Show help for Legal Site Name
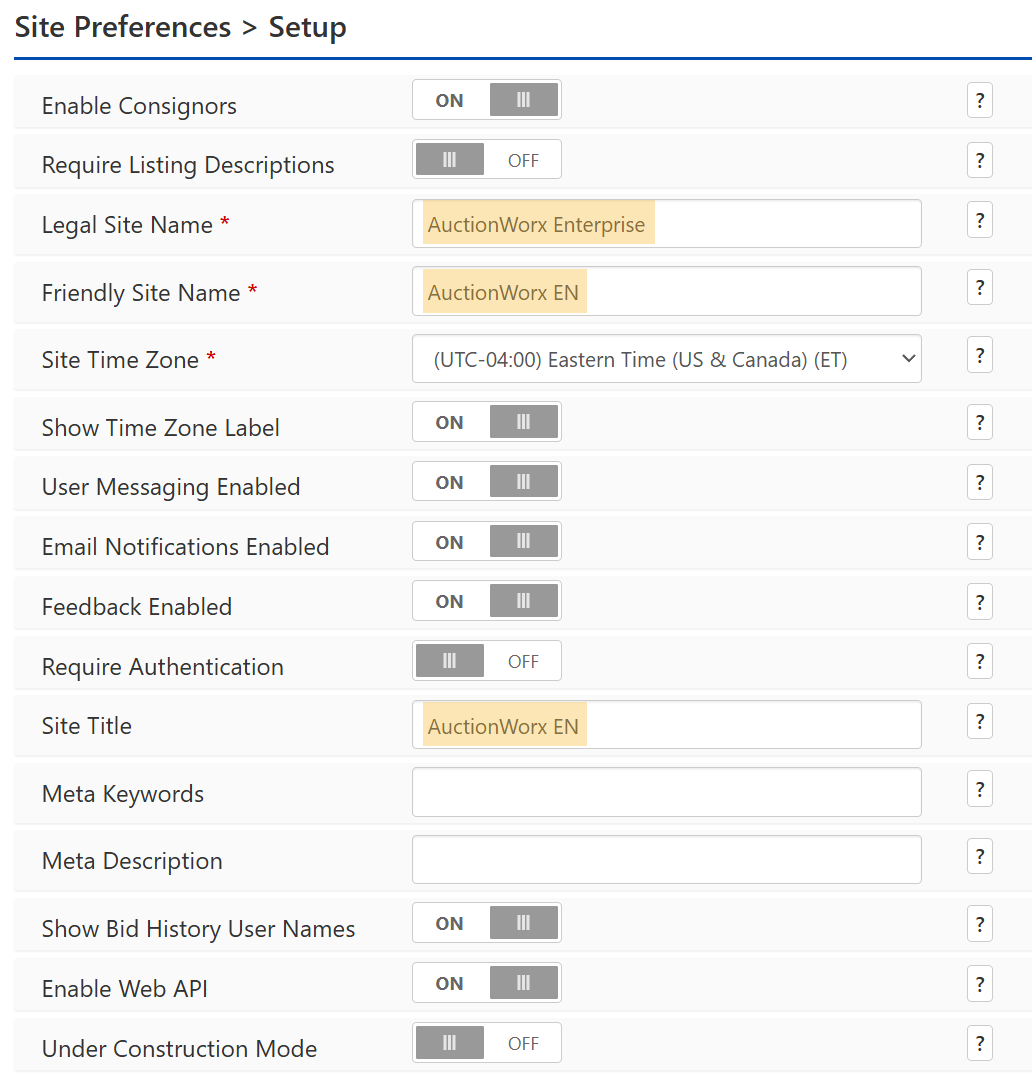1032x1088 pixels. (x=979, y=221)
